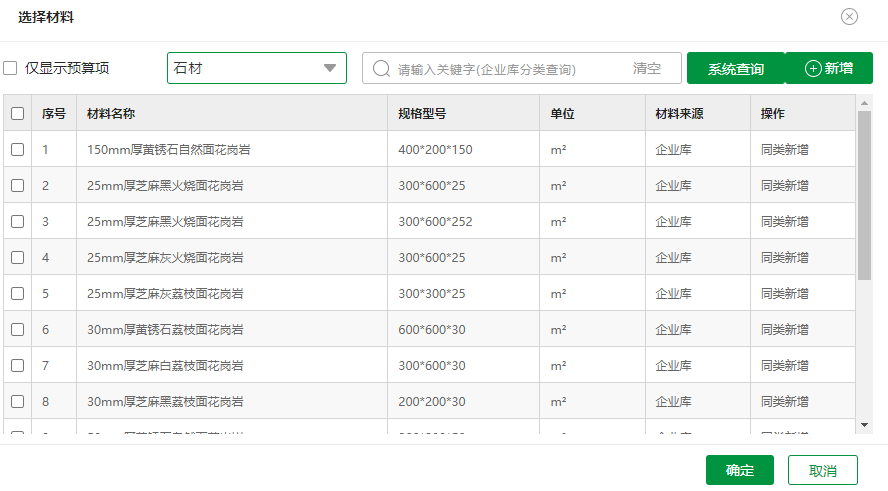Click the 规格型号 column header

click(422, 113)
